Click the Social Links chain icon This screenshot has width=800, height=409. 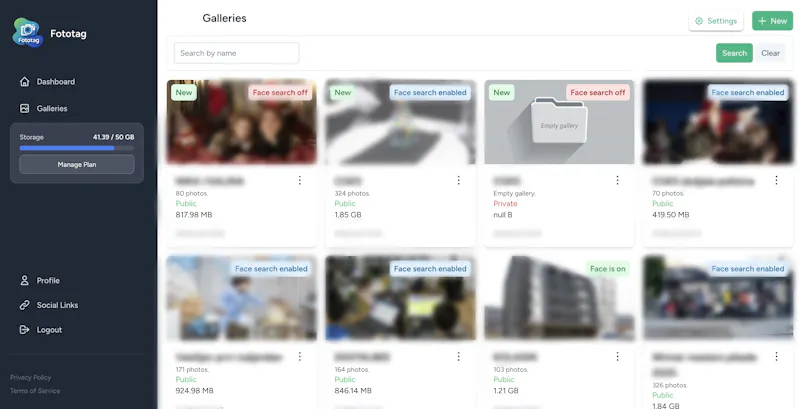click(24, 305)
